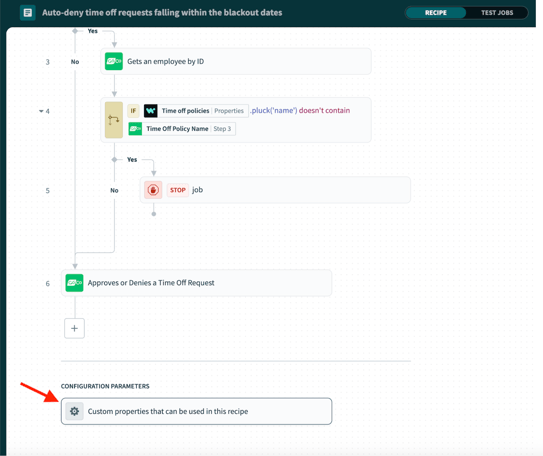
Task: Open the Gets an employee by ID step
Action: pyautogui.click(x=236, y=61)
